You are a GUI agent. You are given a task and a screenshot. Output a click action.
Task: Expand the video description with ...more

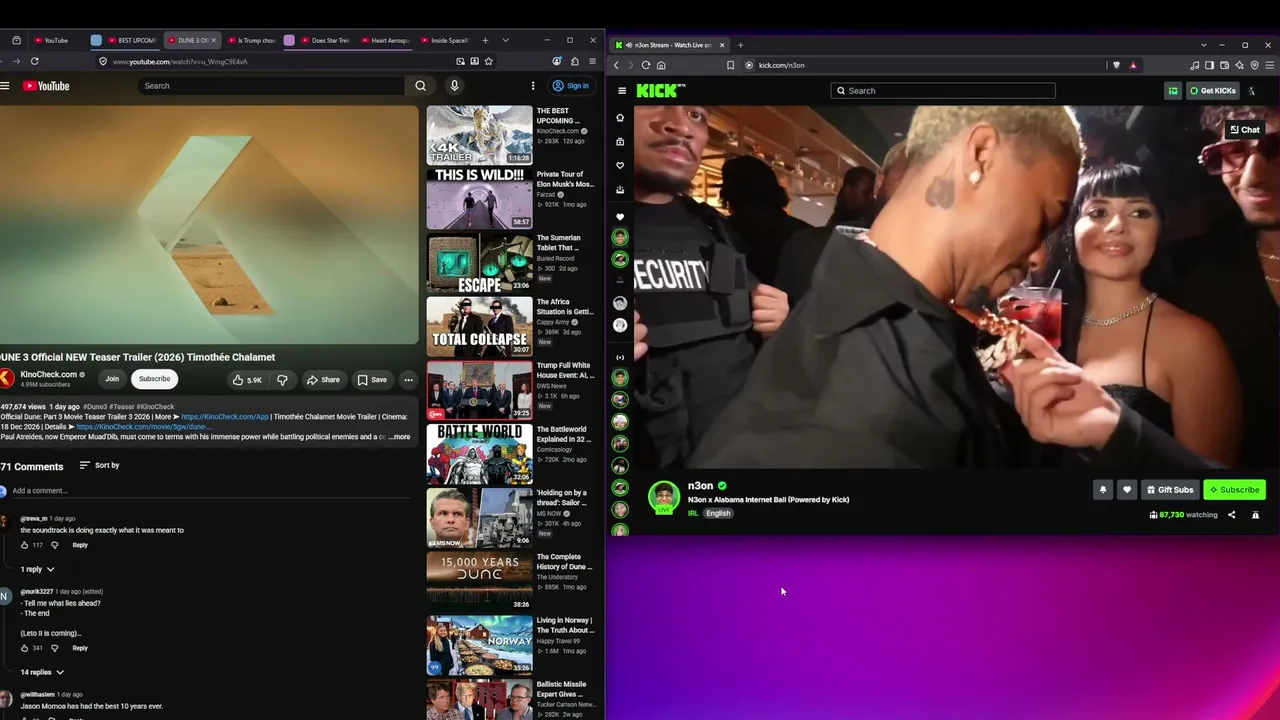point(399,437)
